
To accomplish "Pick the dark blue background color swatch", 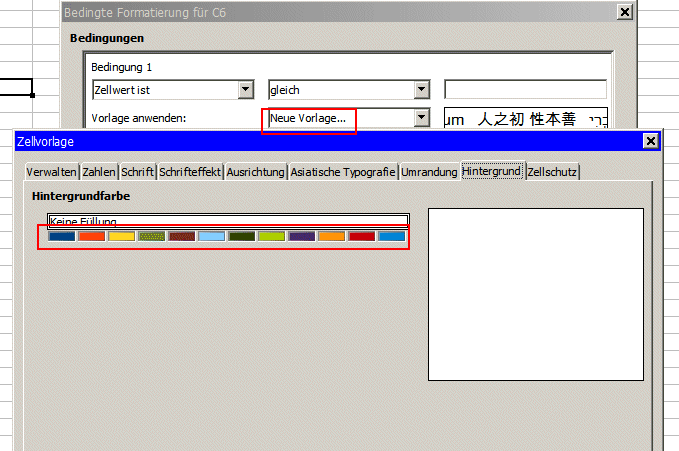I will [62, 237].
